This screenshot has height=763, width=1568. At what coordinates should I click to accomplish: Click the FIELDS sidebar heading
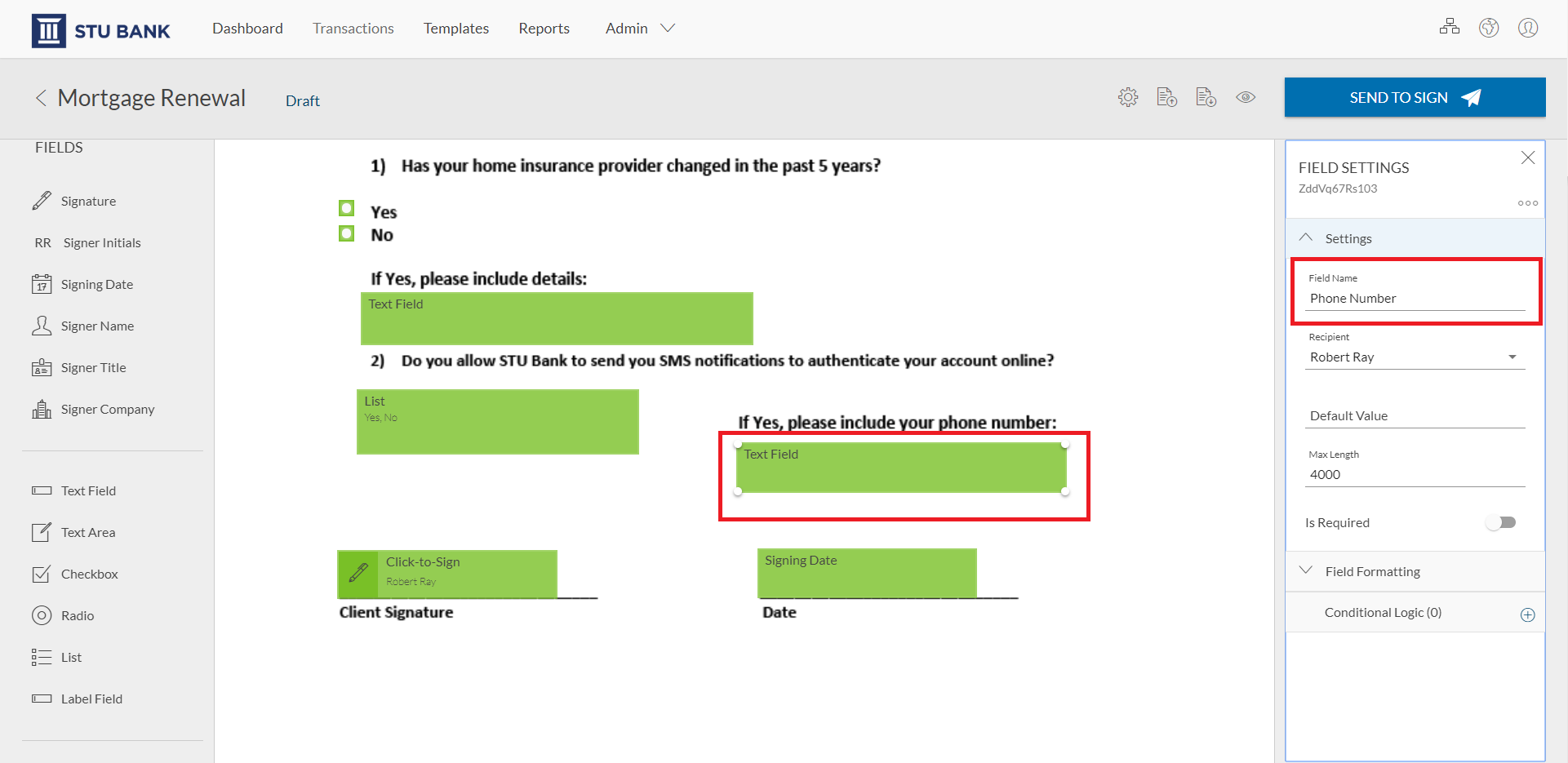pos(59,148)
